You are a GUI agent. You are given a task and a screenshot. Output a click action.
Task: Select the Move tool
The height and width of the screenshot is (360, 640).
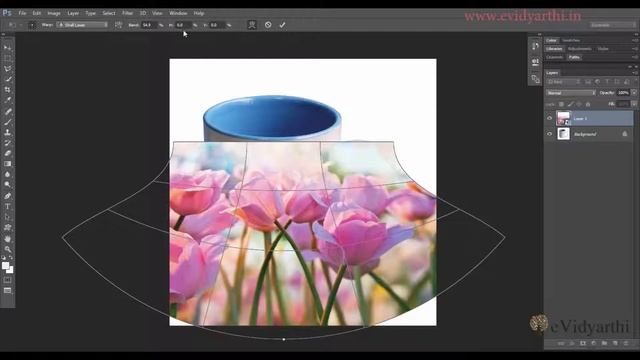point(7,48)
